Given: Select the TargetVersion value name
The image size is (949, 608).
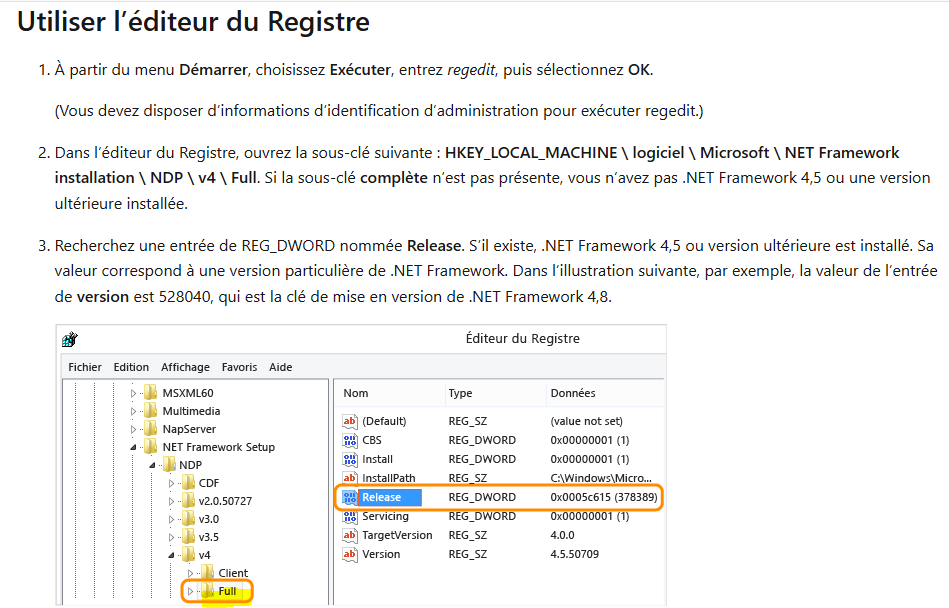Looking at the screenshot, I should click(397, 535).
